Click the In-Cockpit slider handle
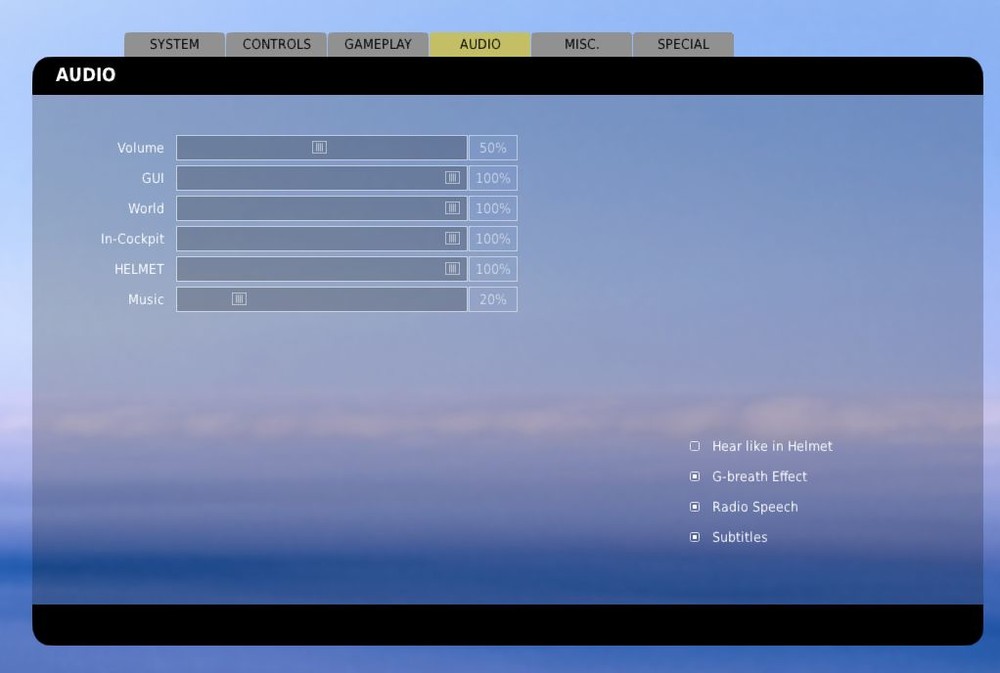Image resolution: width=1000 pixels, height=673 pixels. (452, 239)
